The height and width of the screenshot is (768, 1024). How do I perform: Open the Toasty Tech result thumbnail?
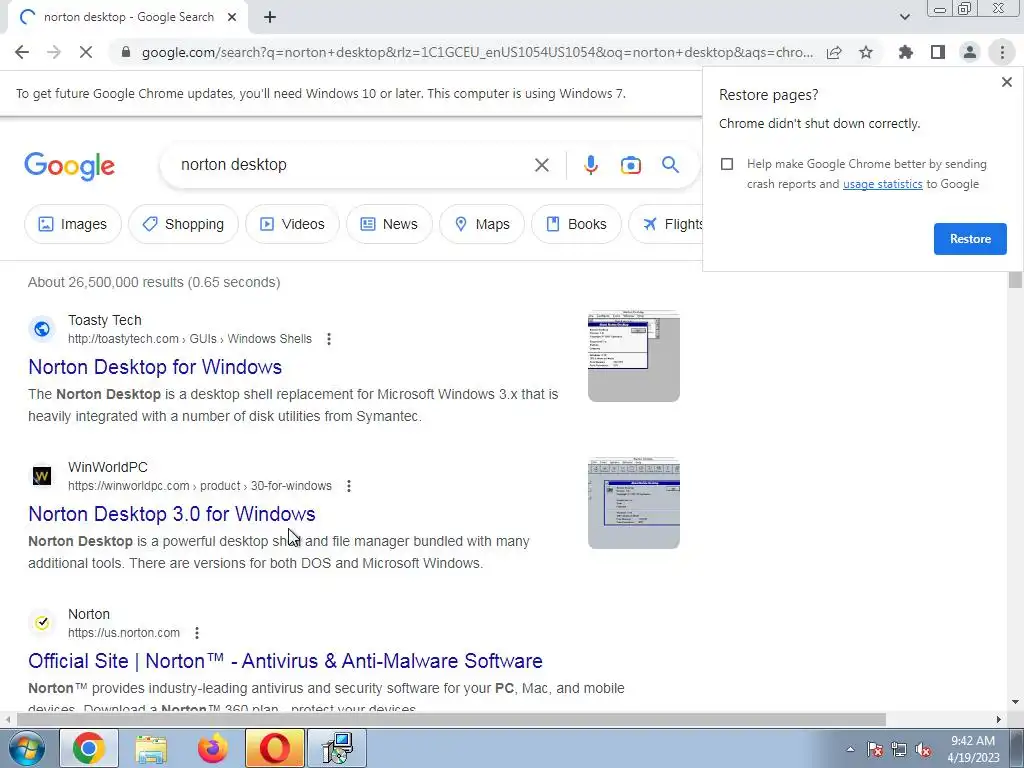pos(633,357)
